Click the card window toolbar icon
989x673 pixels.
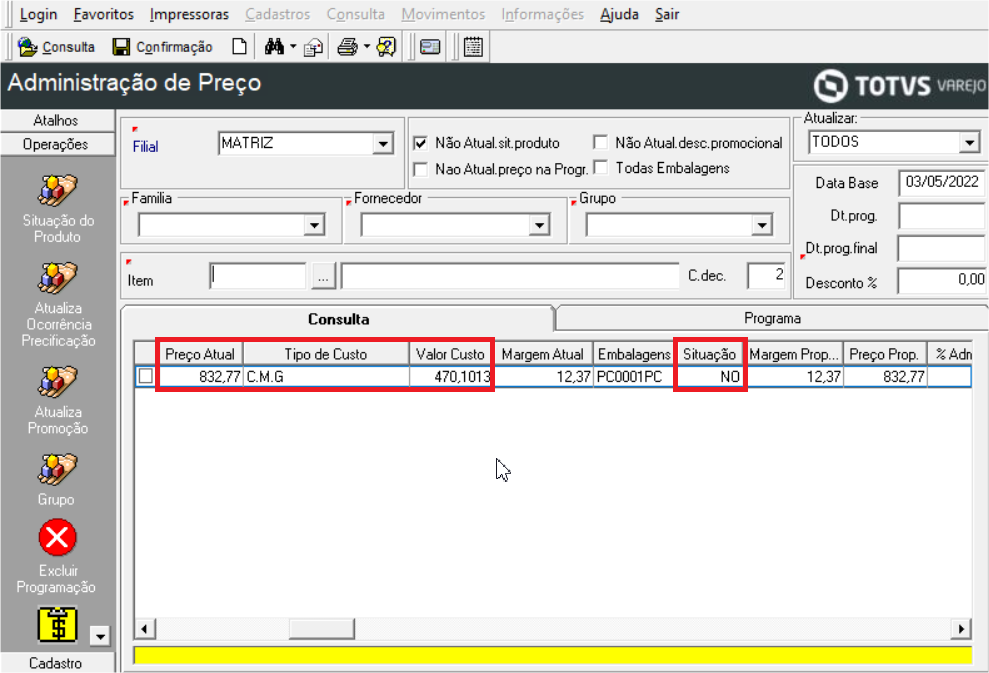coord(430,47)
